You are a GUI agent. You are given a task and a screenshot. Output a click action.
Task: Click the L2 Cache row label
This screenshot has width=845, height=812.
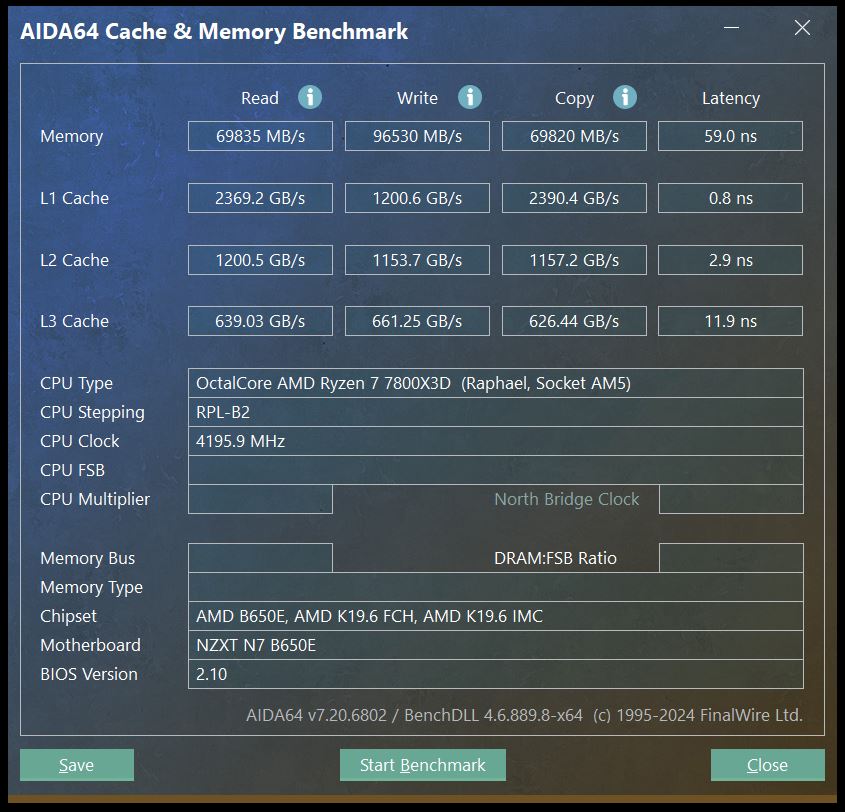click(x=74, y=260)
